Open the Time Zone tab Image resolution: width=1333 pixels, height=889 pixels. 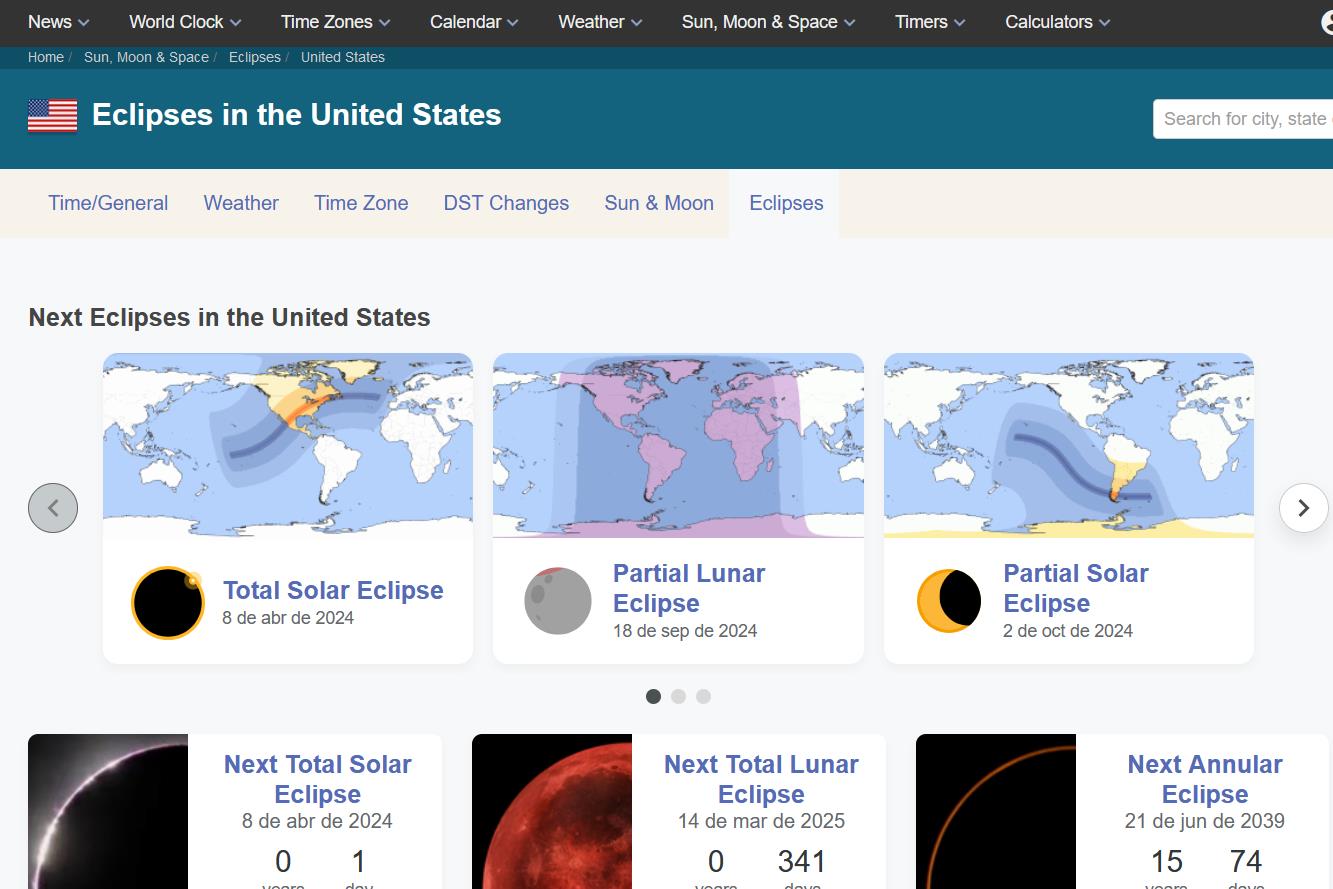[361, 203]
